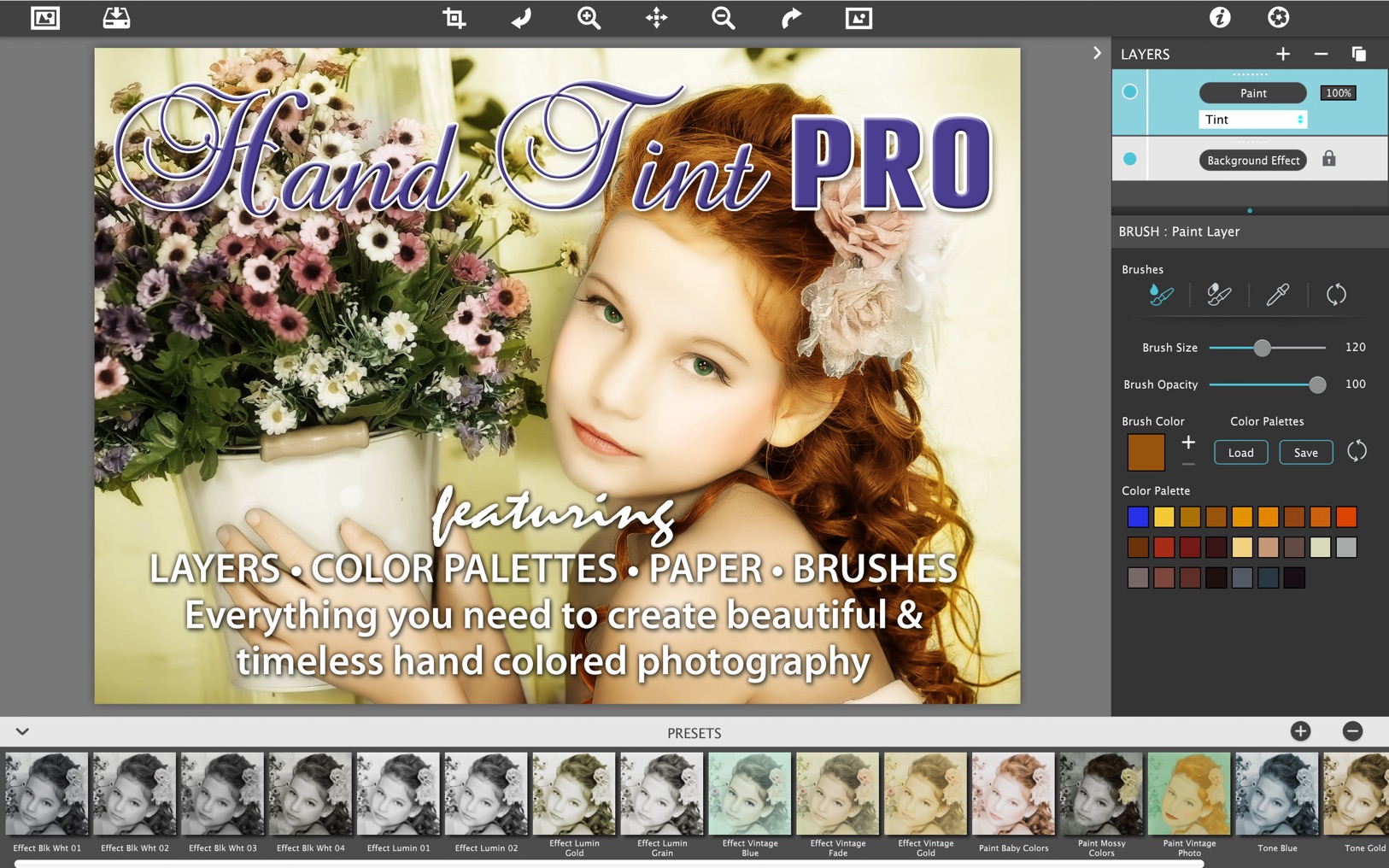Collapse the right panel using the arrow

(x=1098, y=53)
